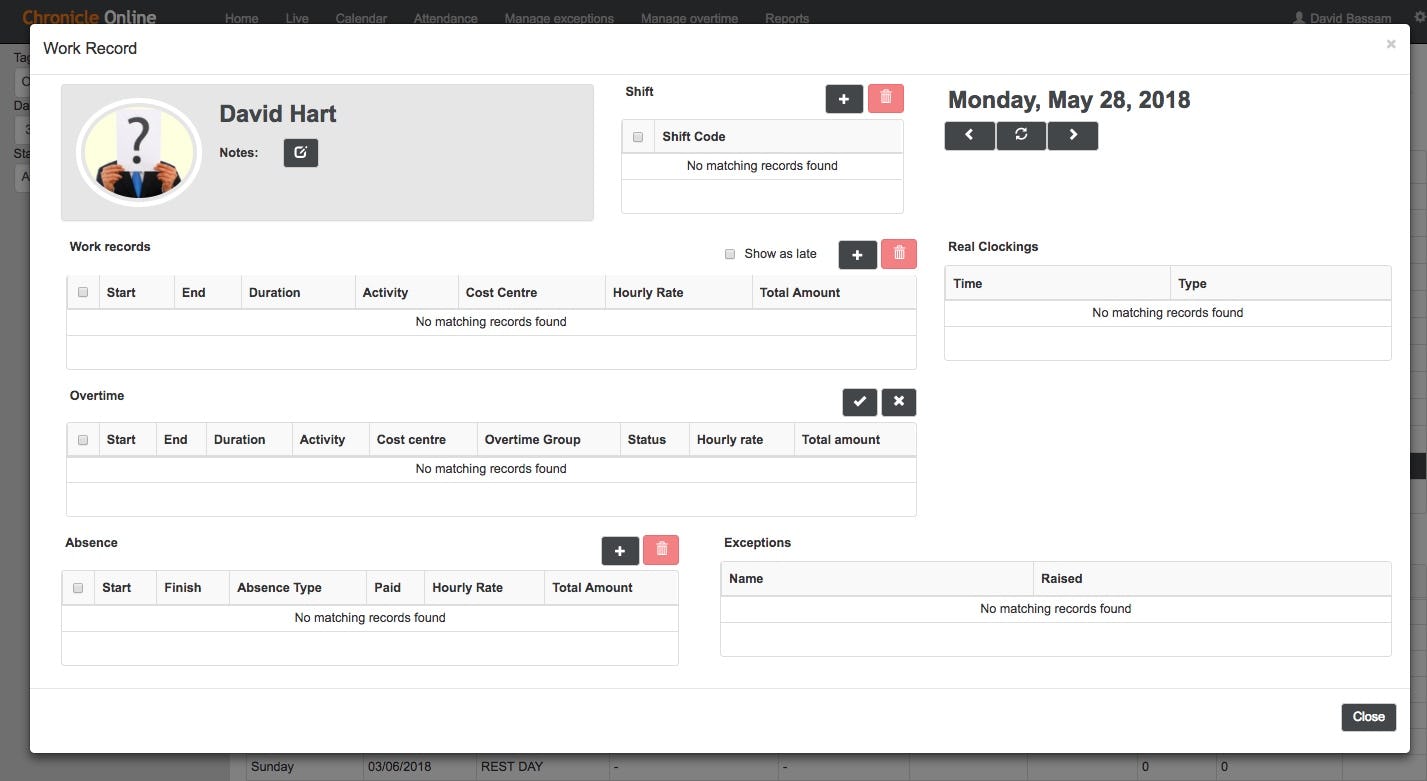The height and width of the screenshot is (781, 1427).
Task: Open the Attendance menu
Action: point(444,17)
